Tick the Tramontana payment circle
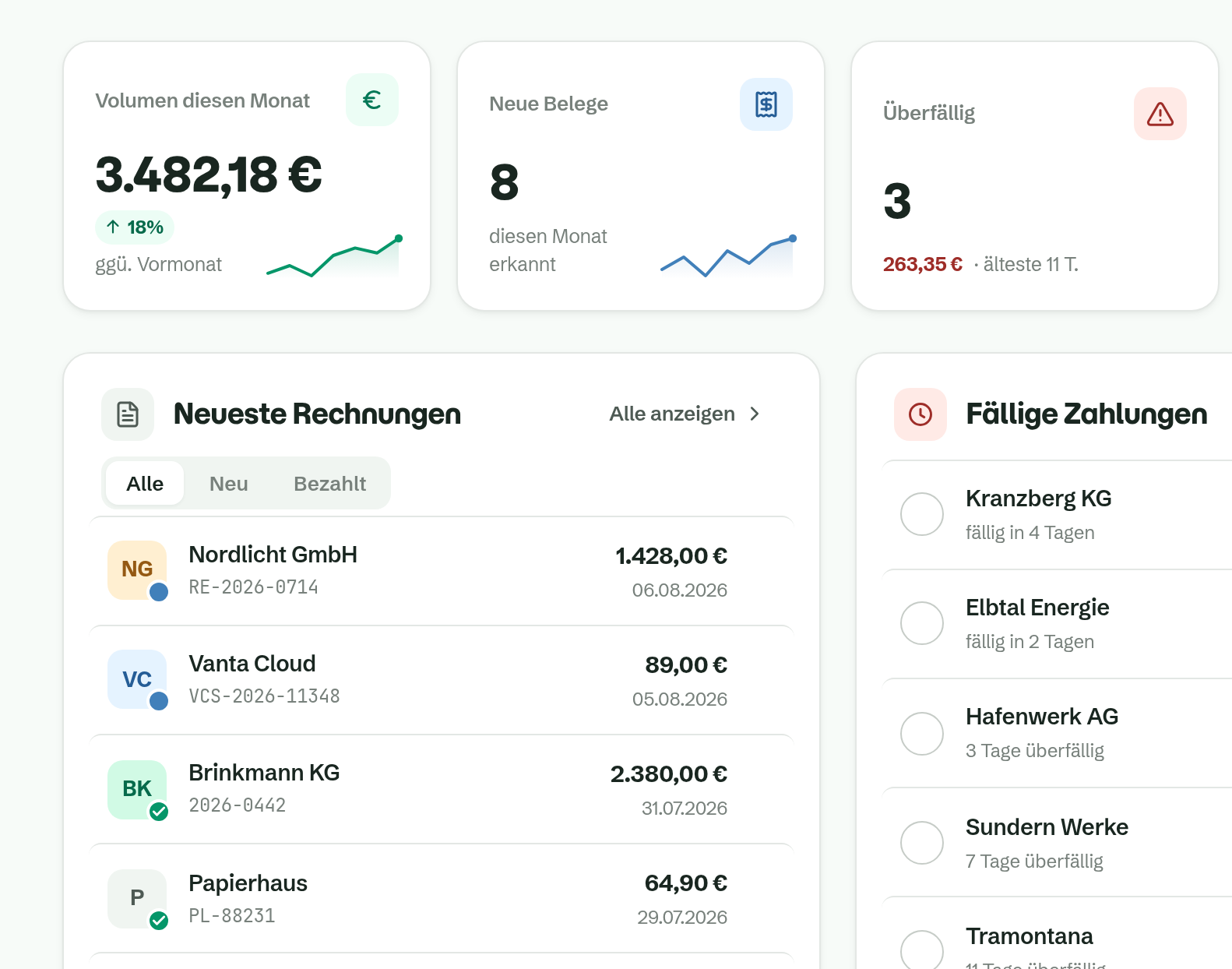 [x=922, y=950]
